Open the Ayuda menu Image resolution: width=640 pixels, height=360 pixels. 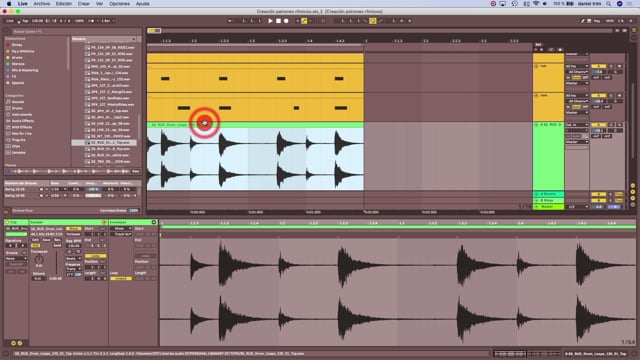[x=142, y=4]
